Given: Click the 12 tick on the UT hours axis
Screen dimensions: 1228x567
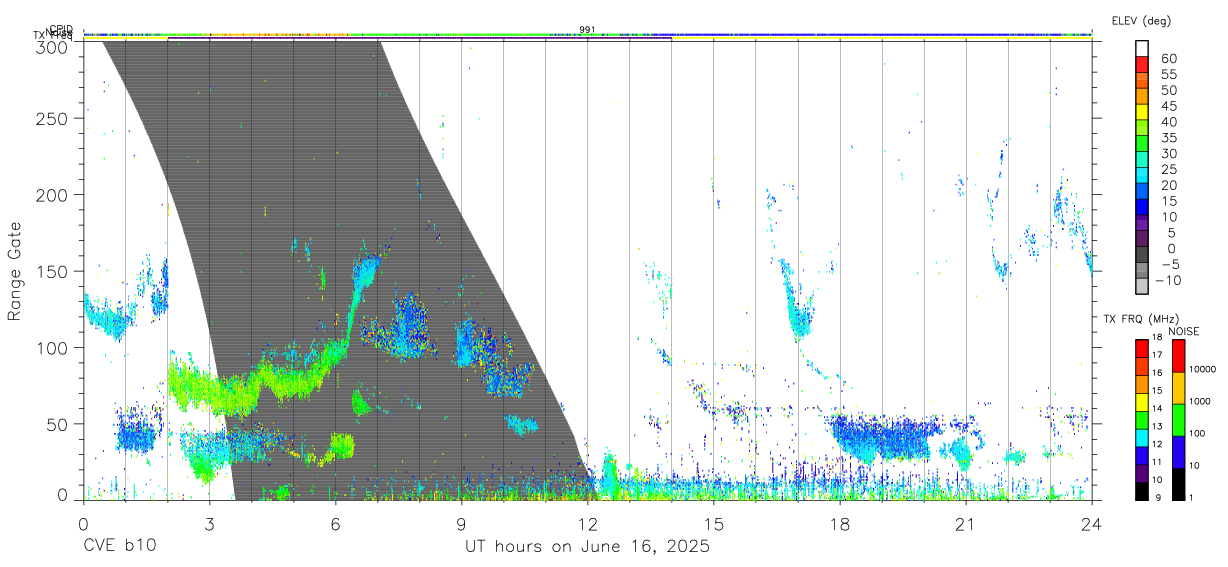Looking at the screenshot, I should [x=587, y=523].
